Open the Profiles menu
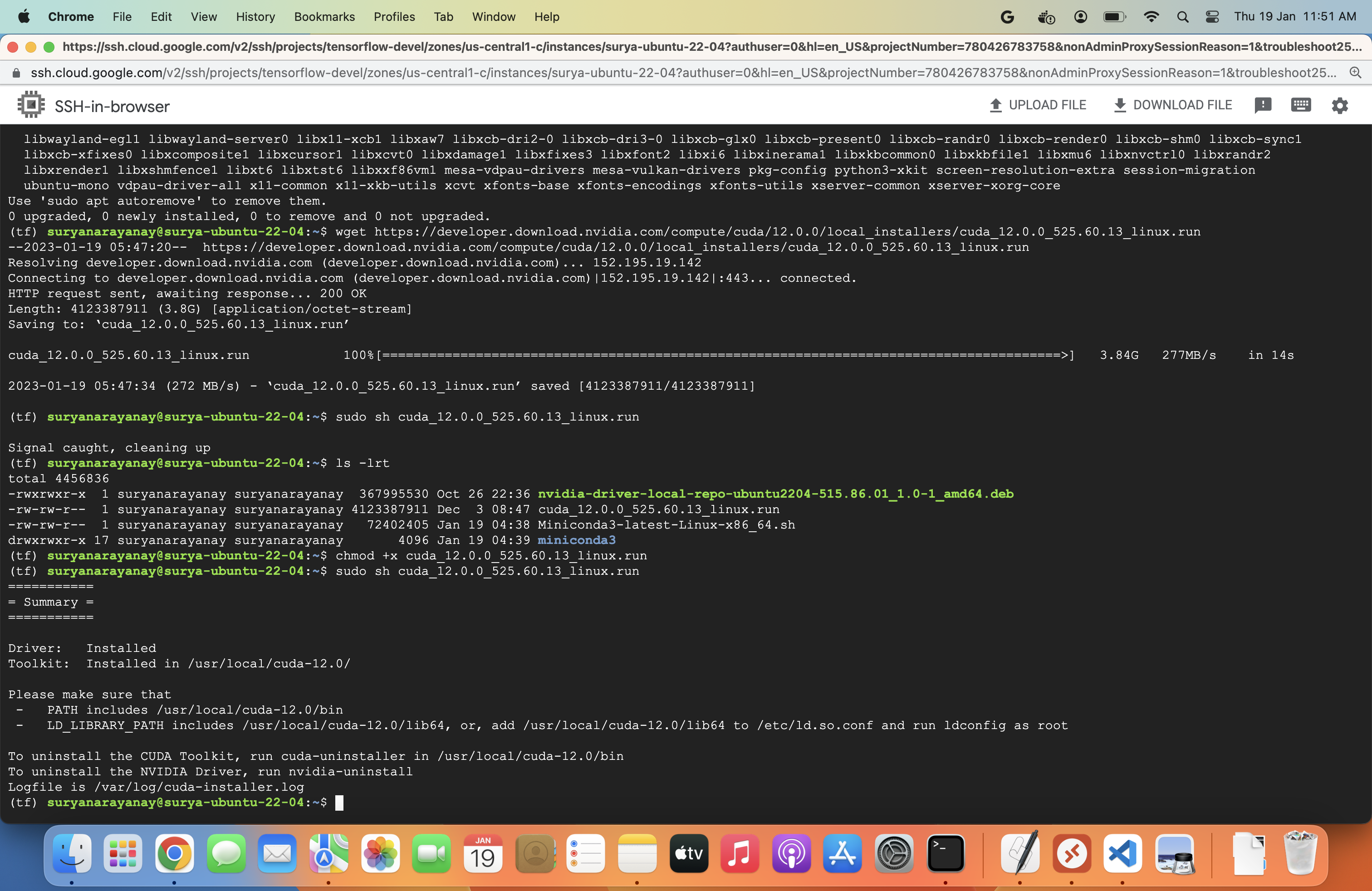The image size is (1372, 891). pyautogui.click(x=394, y=17)
